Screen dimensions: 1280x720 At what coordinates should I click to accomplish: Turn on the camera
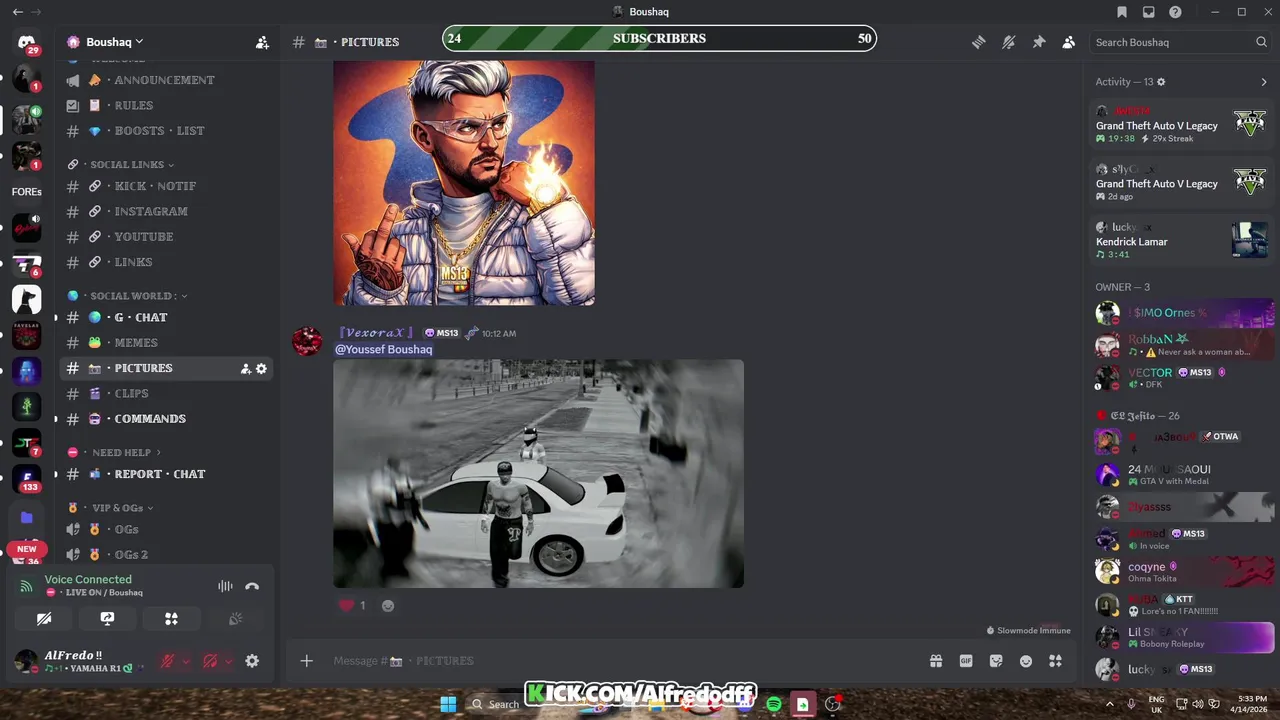click(44, 619)
